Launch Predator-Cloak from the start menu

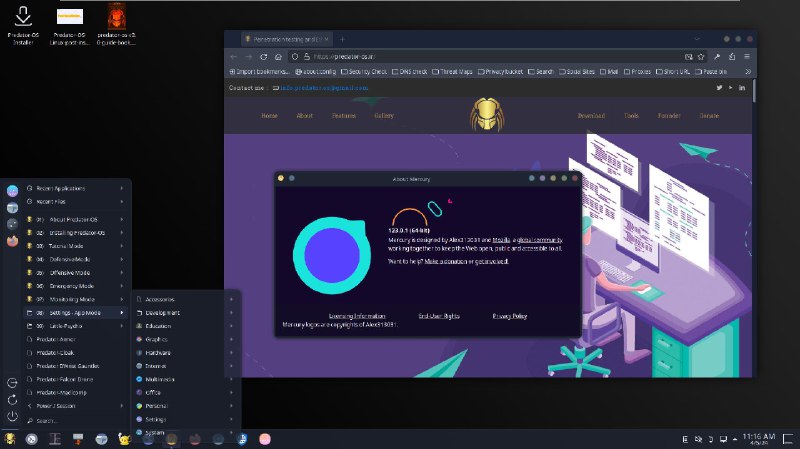point(76,353)
